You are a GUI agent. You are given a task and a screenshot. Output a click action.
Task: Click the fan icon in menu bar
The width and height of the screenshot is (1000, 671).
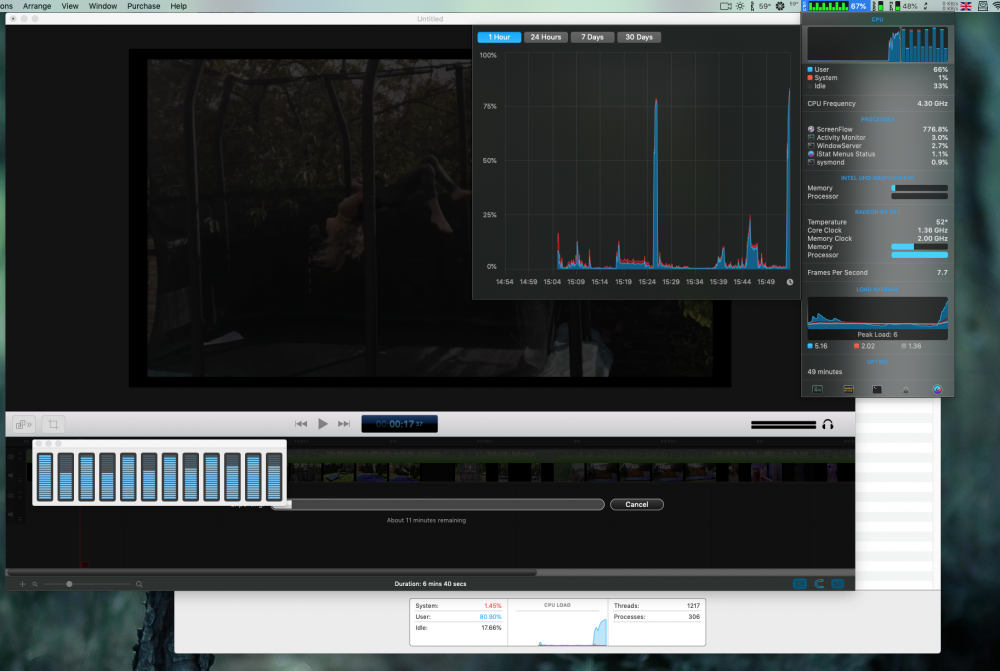(x=780, y=6)
